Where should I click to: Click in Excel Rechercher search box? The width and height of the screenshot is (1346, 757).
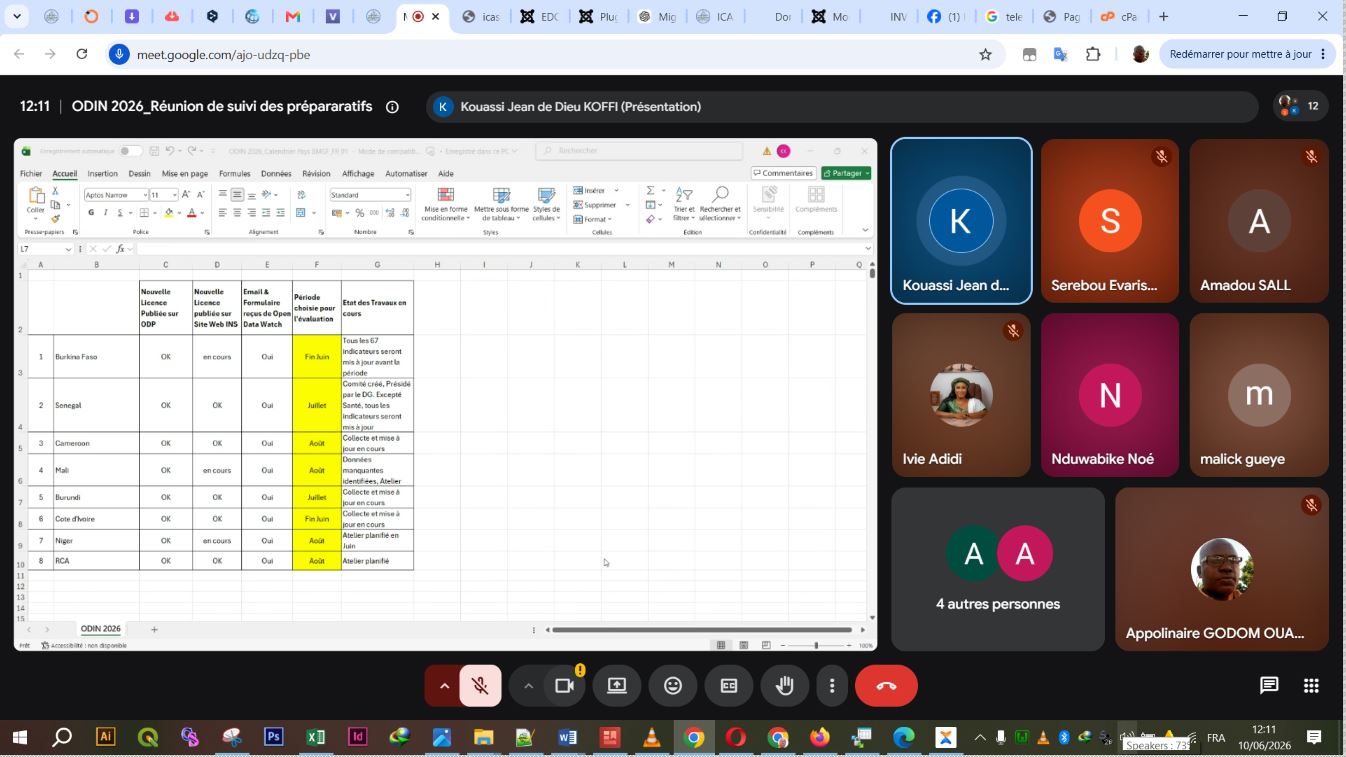(639, 151)
